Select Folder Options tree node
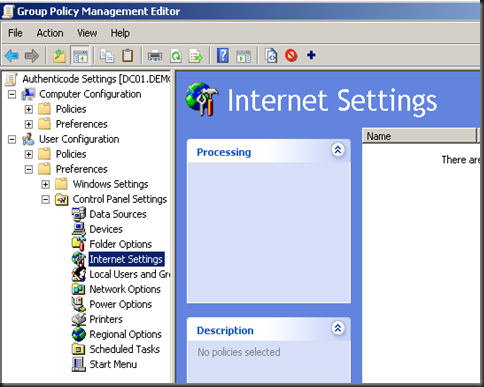This screenshot has height=387, width=484. coord(120,244)
